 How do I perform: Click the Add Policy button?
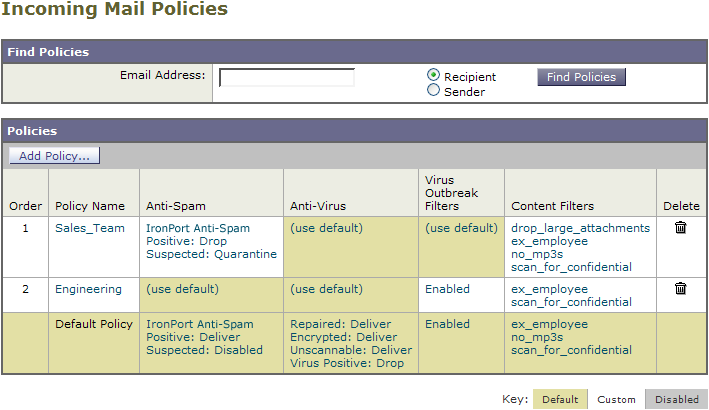pyautogui.click(x=54, y=156)
